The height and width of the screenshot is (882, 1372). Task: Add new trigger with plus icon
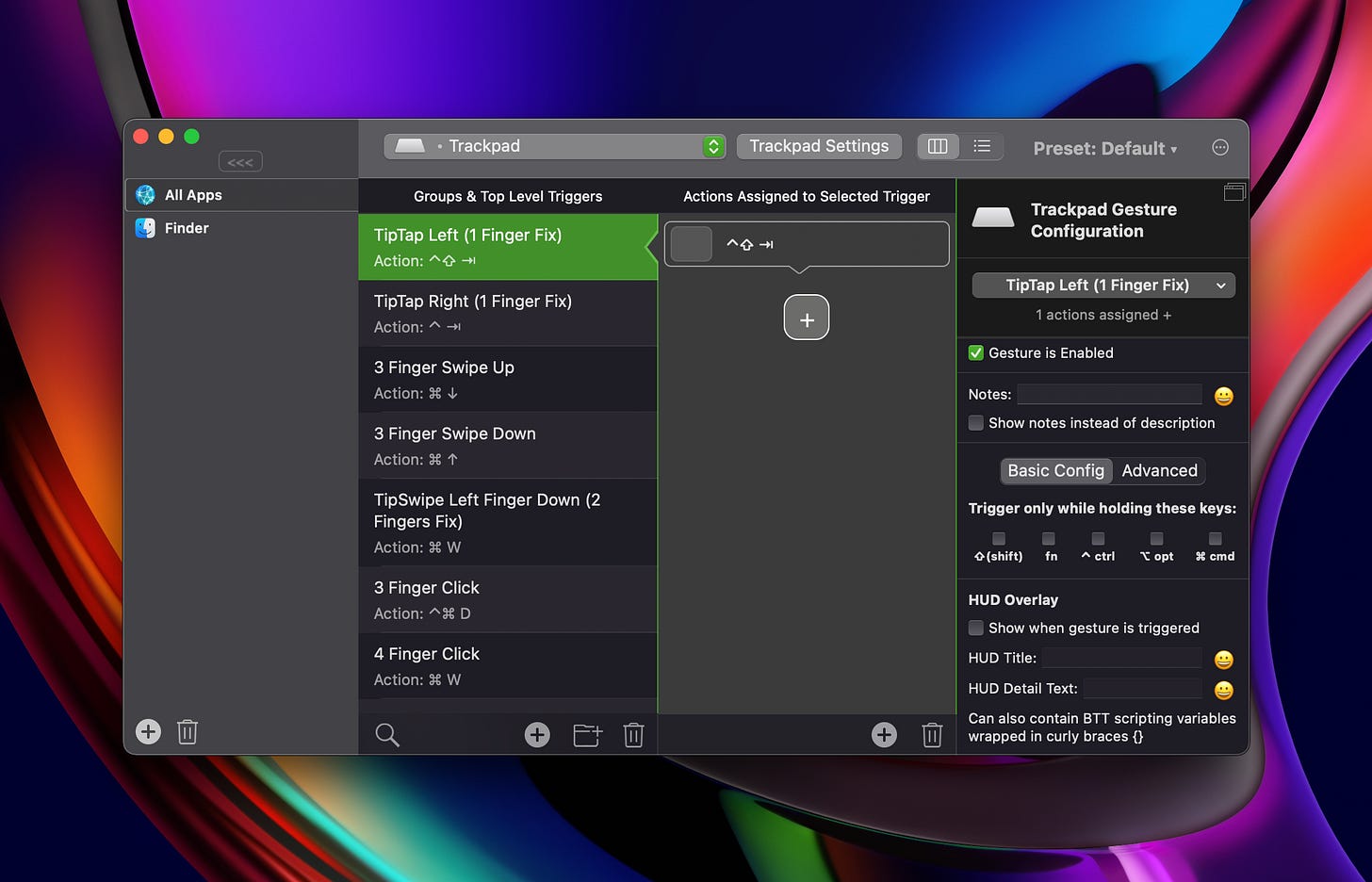[537, 735]
